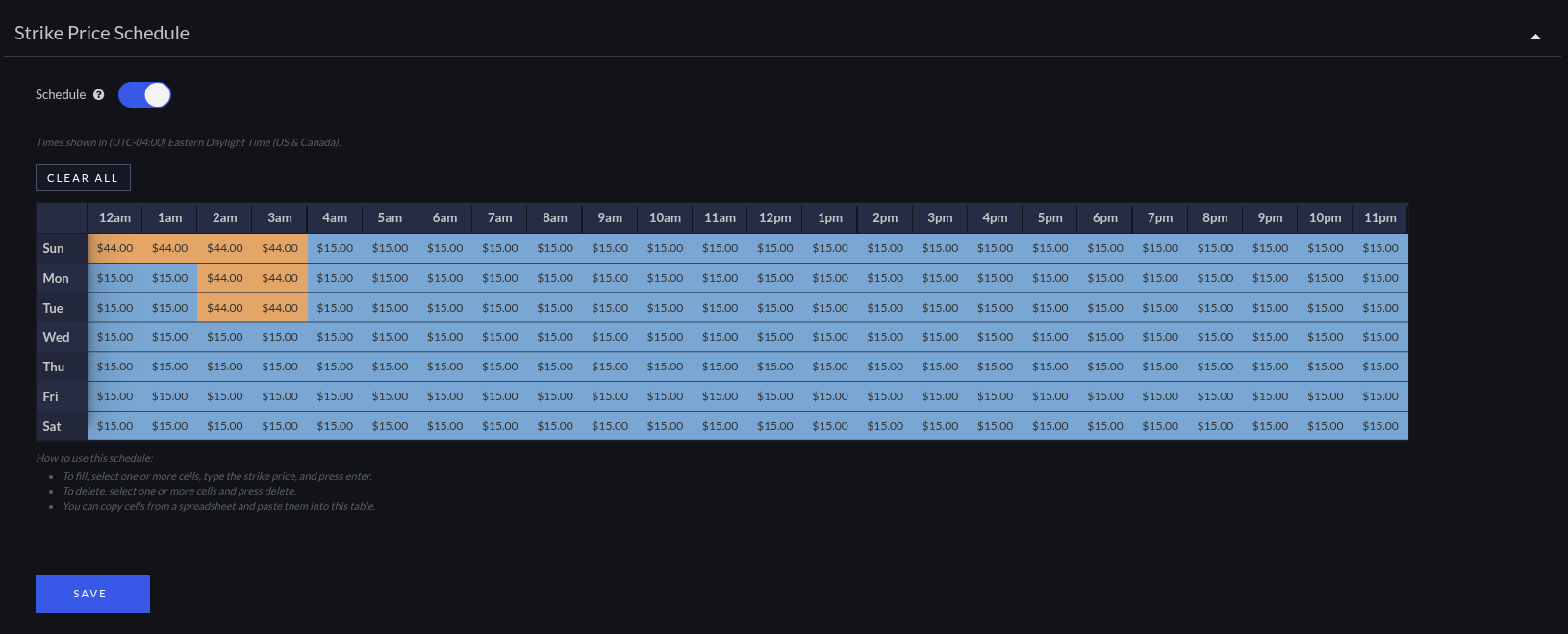Select the Tue 11am $15.00 cell

[721, 308]
